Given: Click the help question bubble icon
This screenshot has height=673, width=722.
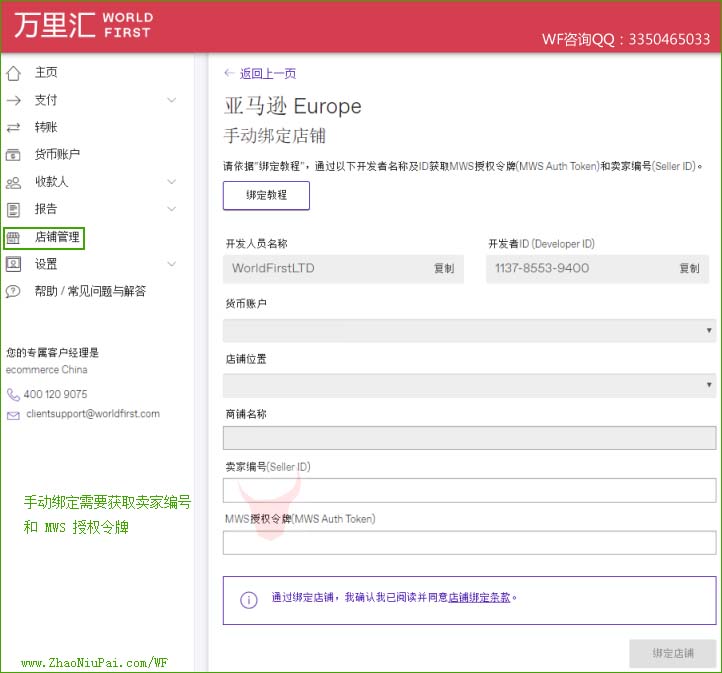Looking at the screenshot, I should (x=13, y=291).
